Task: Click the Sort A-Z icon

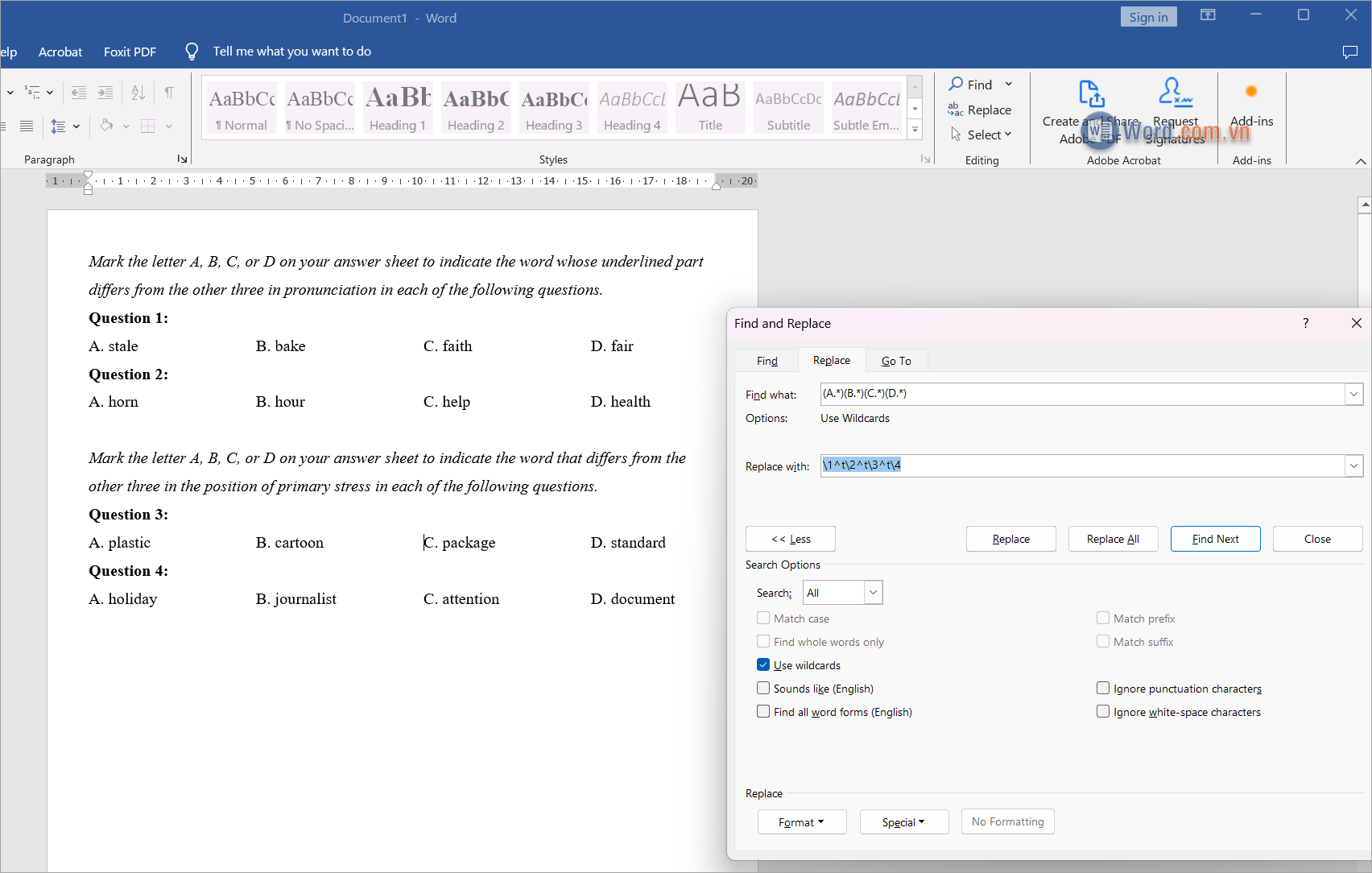Action: pyautogui.click(x=138, y=93)
